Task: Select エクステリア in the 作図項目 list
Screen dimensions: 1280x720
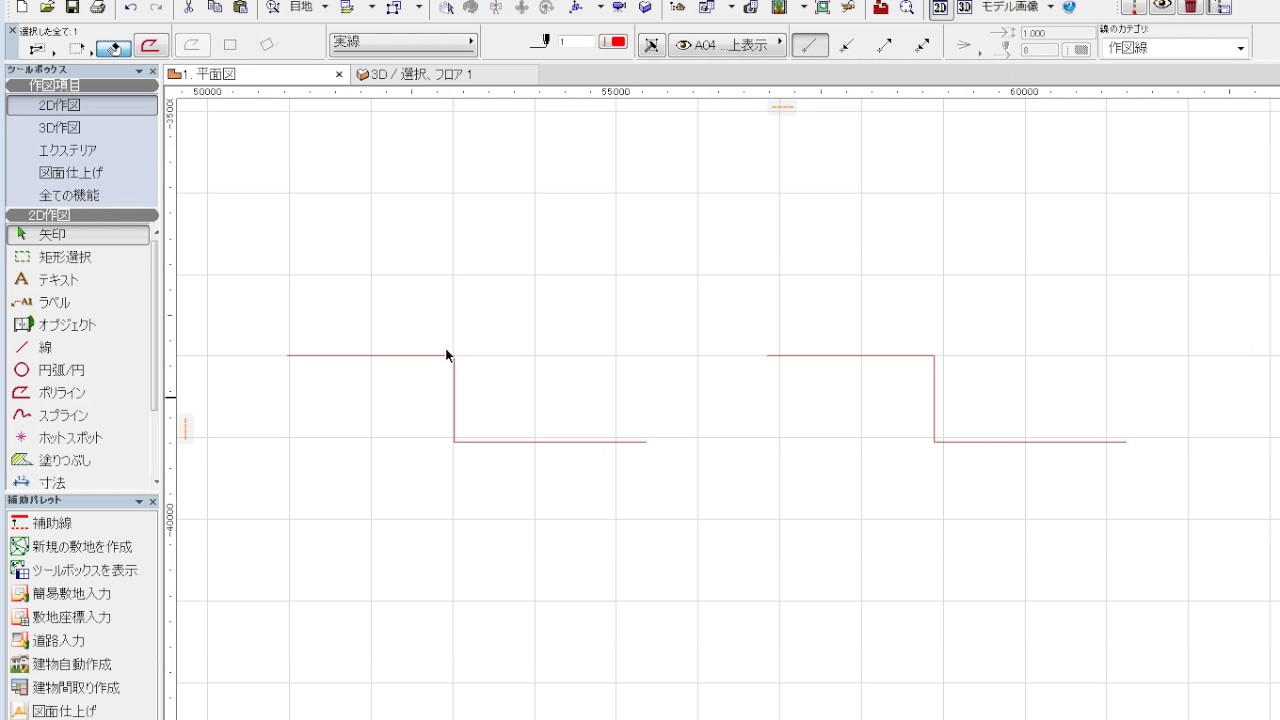Action: [x=82, y=150]
